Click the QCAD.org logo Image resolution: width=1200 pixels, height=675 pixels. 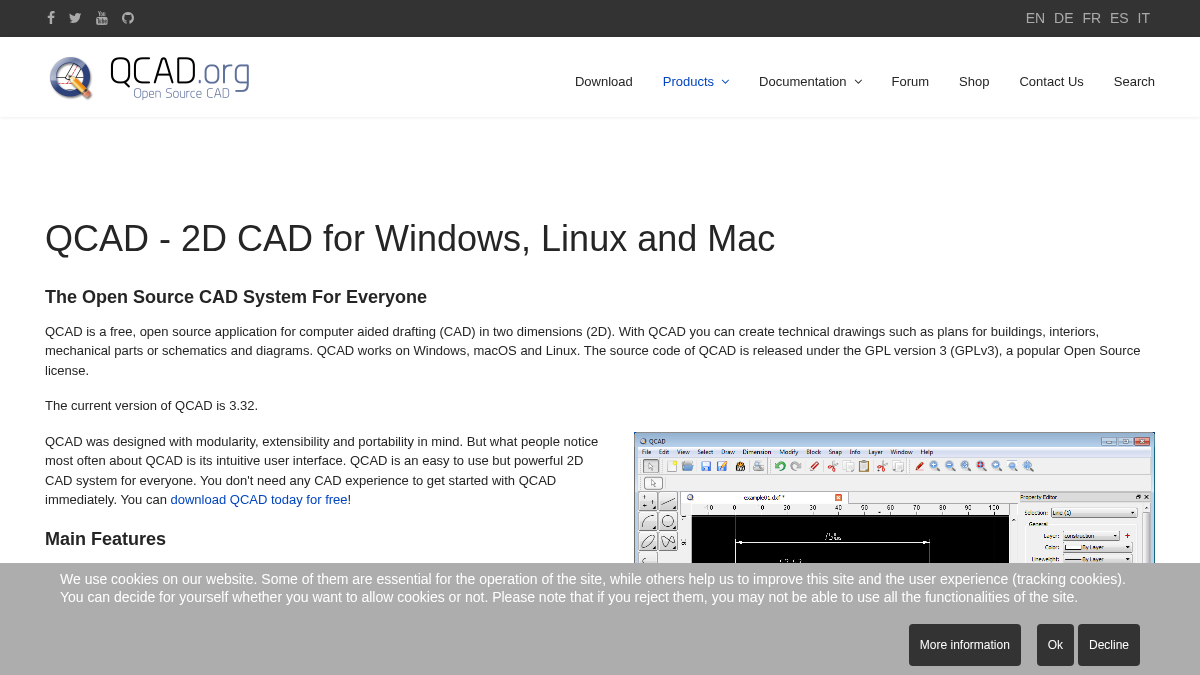[149, 78]
